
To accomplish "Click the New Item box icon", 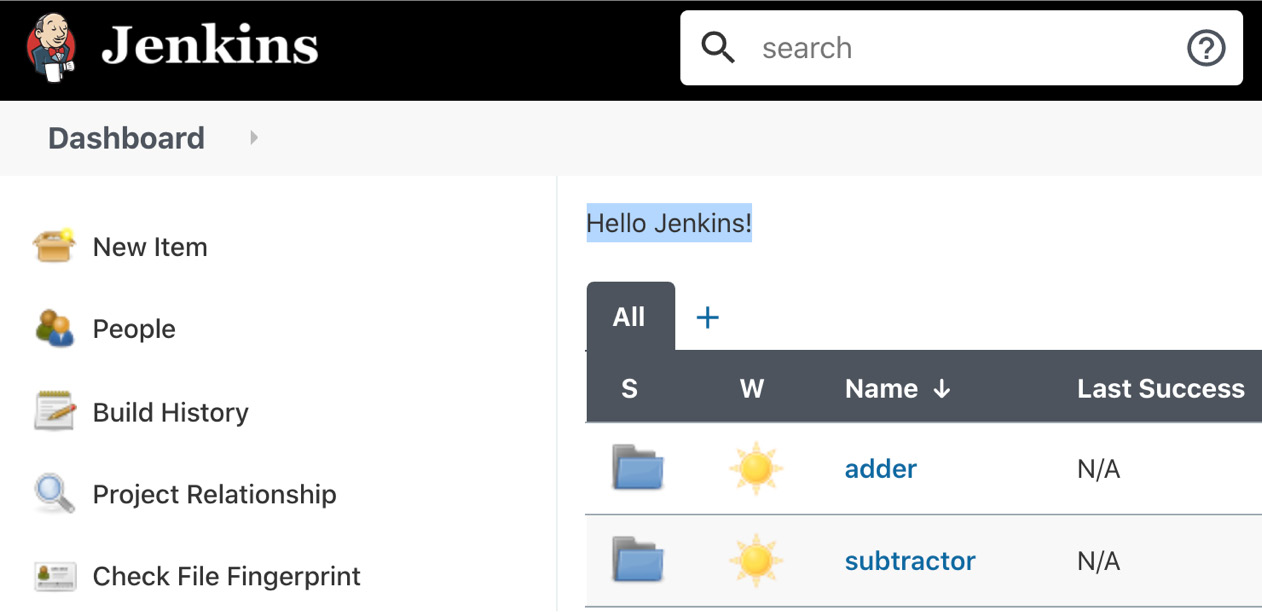I will click(54, 246).
